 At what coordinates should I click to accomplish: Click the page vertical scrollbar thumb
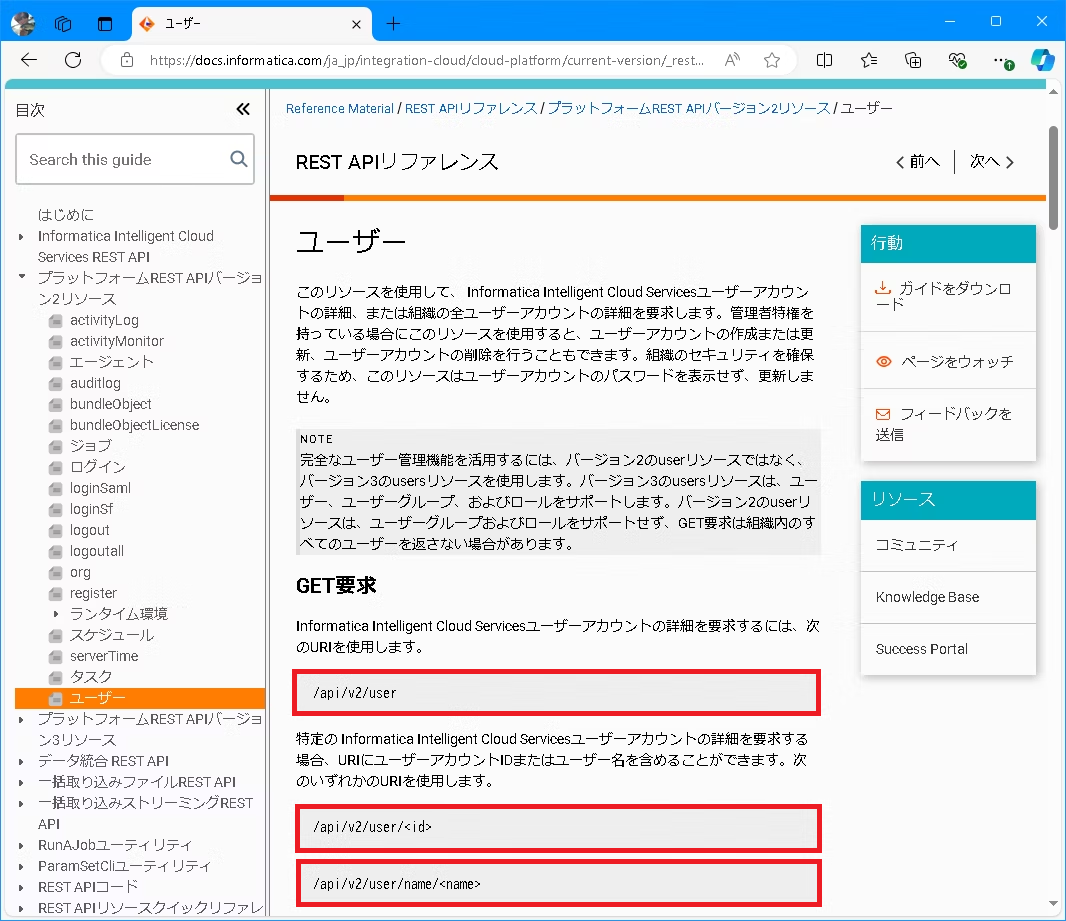point(1053,178)
